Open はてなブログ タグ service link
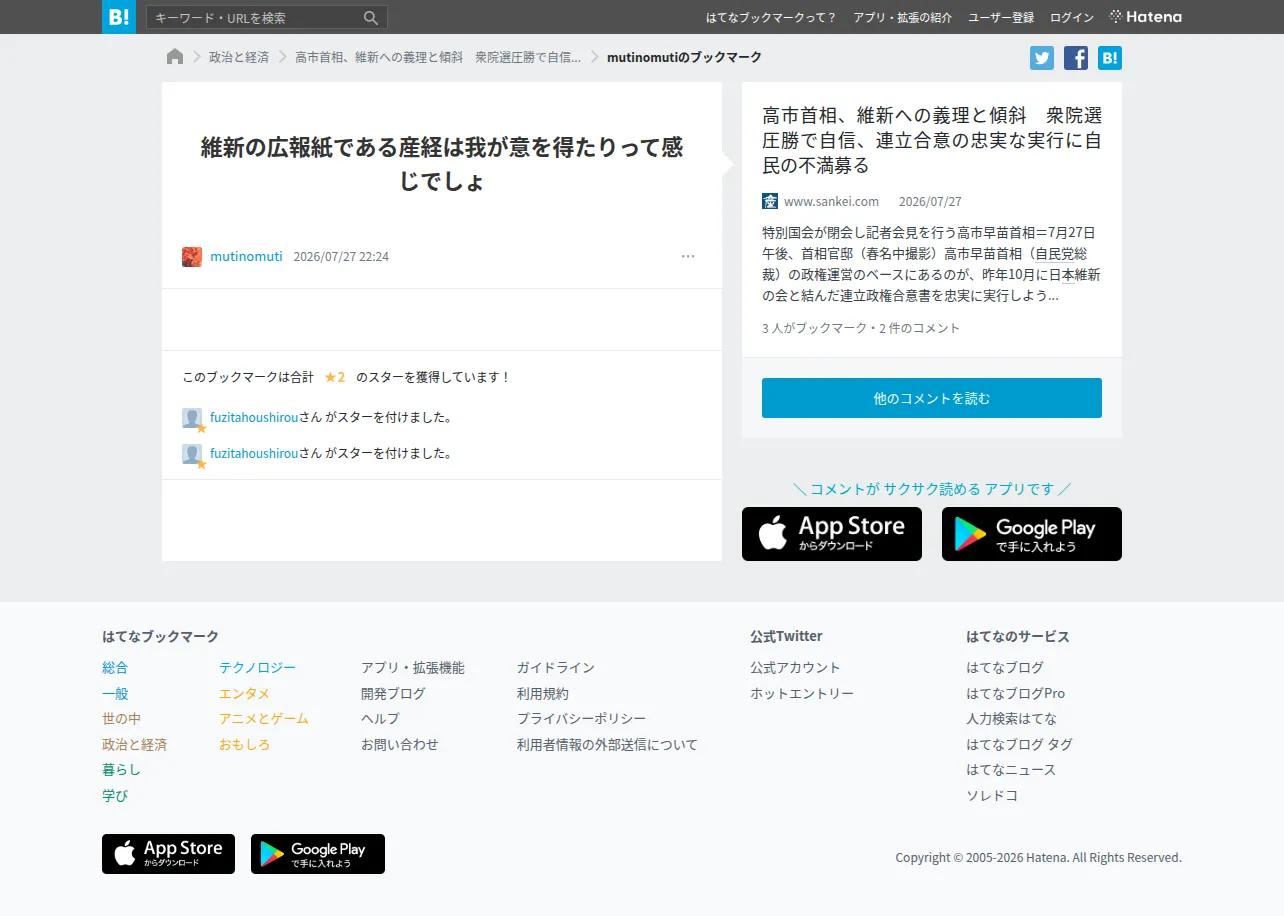 pyautogui.click(x=1019, y=745)
